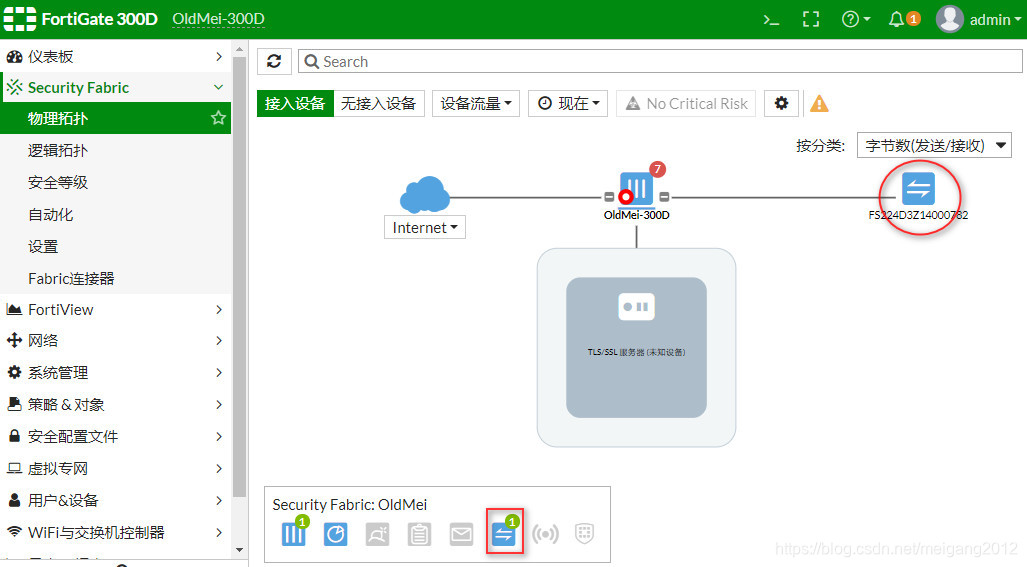Click FortiClient shield icon in legend

584,534
